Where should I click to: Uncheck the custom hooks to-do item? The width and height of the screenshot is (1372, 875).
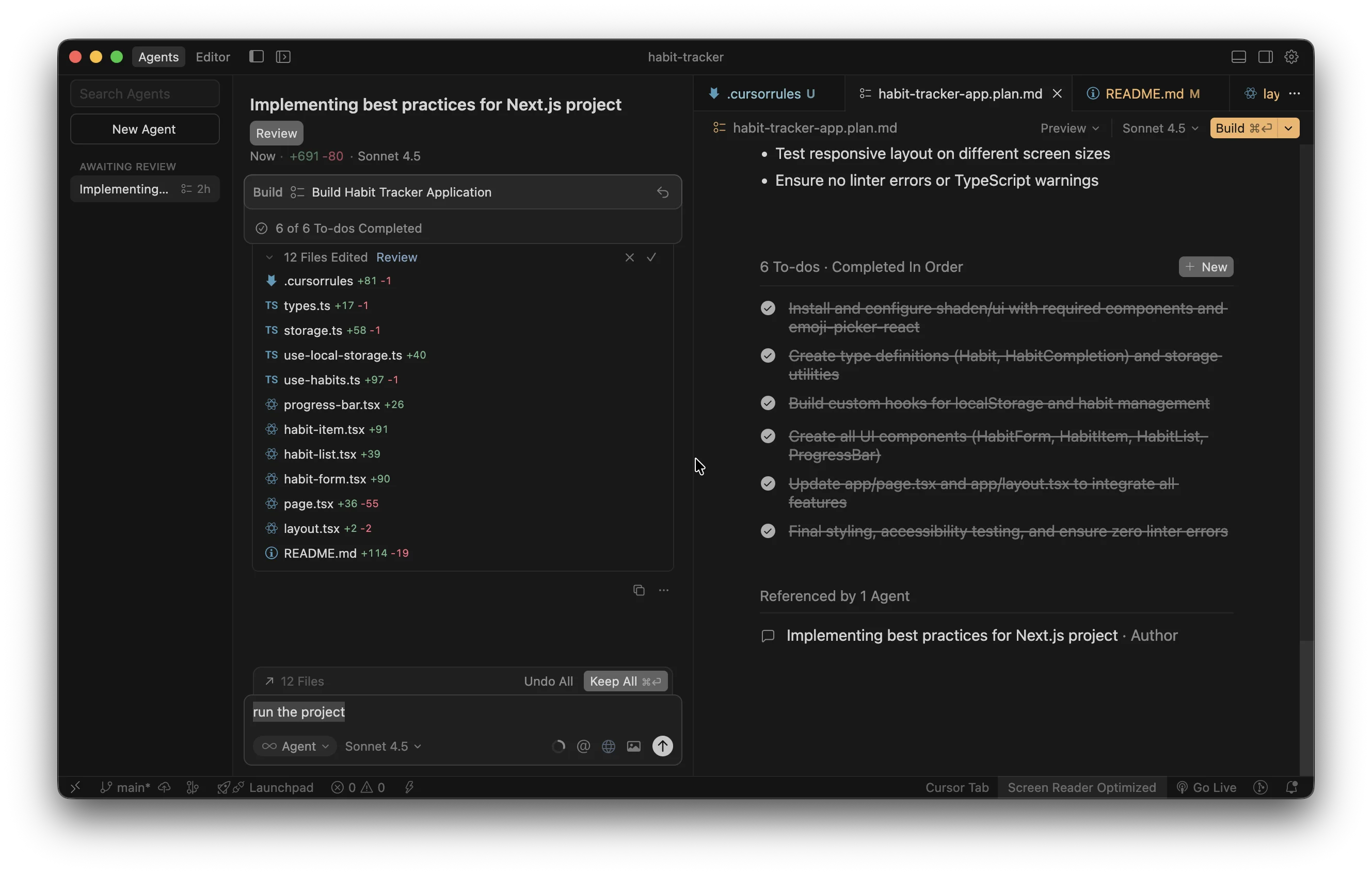[768, 403]
